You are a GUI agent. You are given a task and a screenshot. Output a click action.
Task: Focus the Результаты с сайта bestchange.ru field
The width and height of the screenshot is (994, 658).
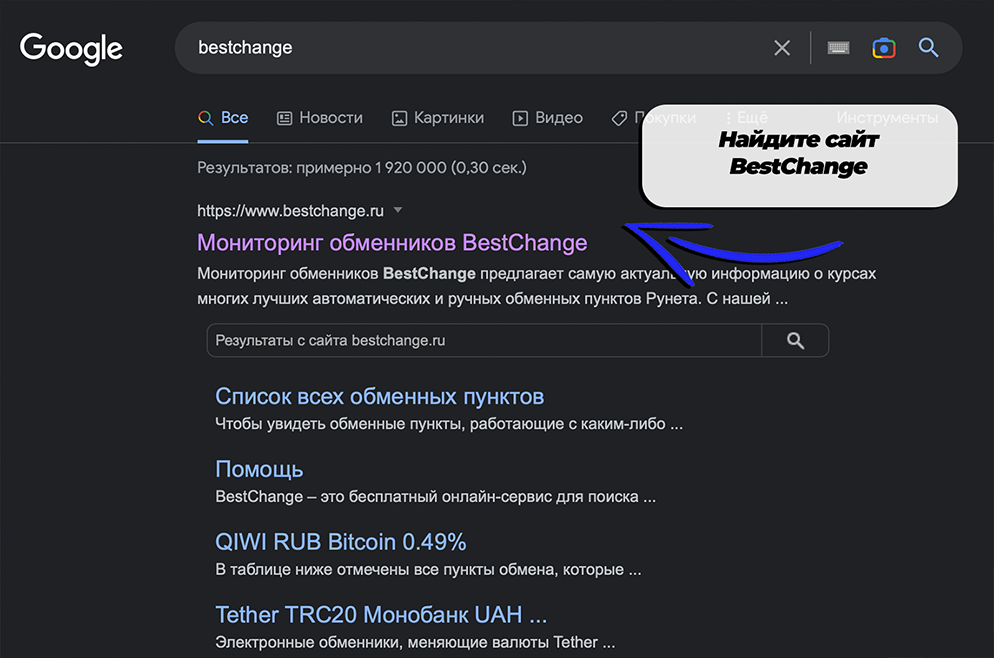point(484,340)
